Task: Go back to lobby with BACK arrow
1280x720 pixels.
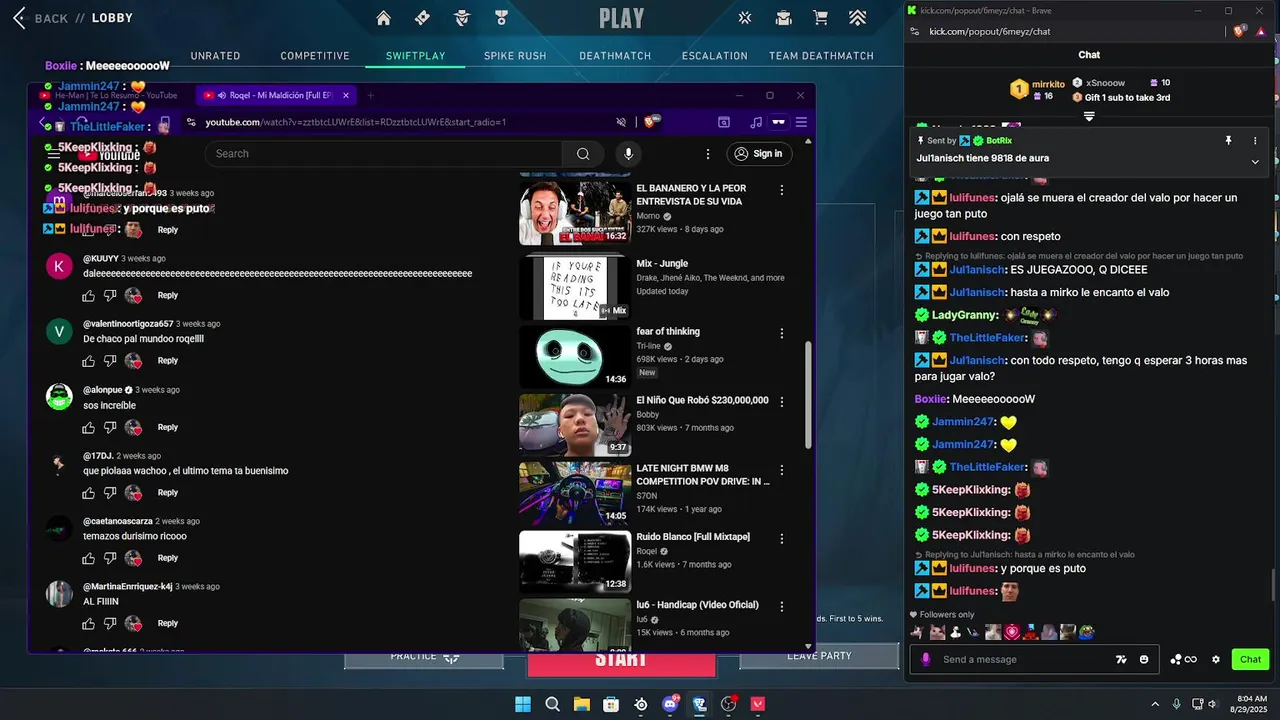Action: [x=19, y=18]
